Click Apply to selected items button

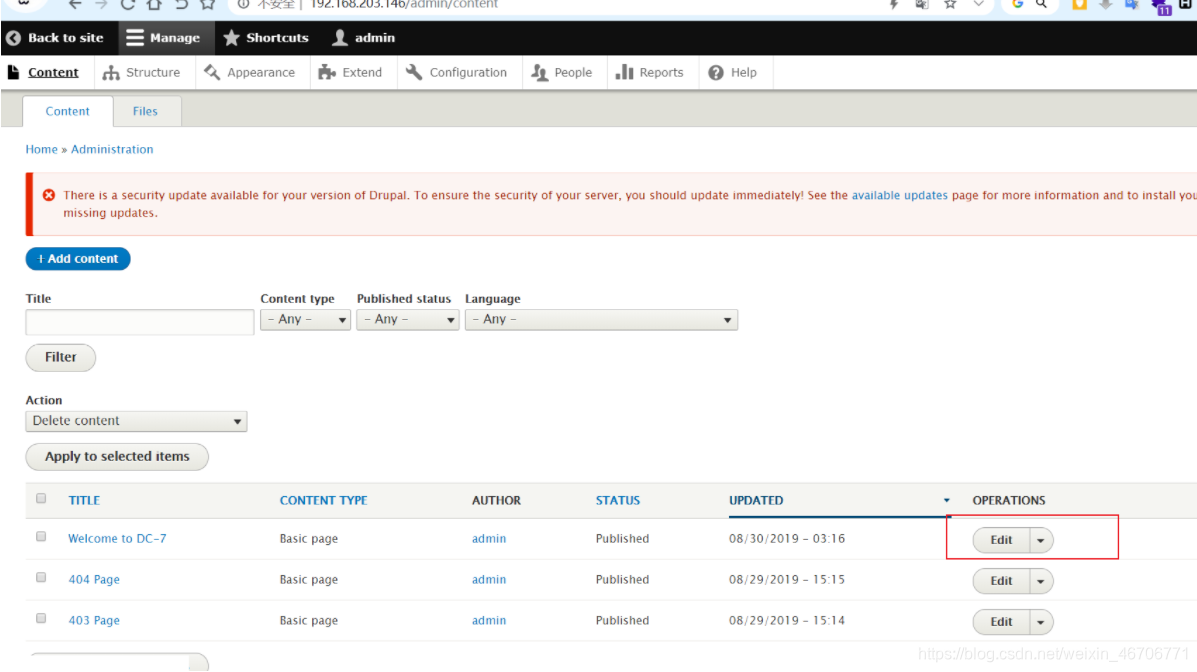click(117, 457)
